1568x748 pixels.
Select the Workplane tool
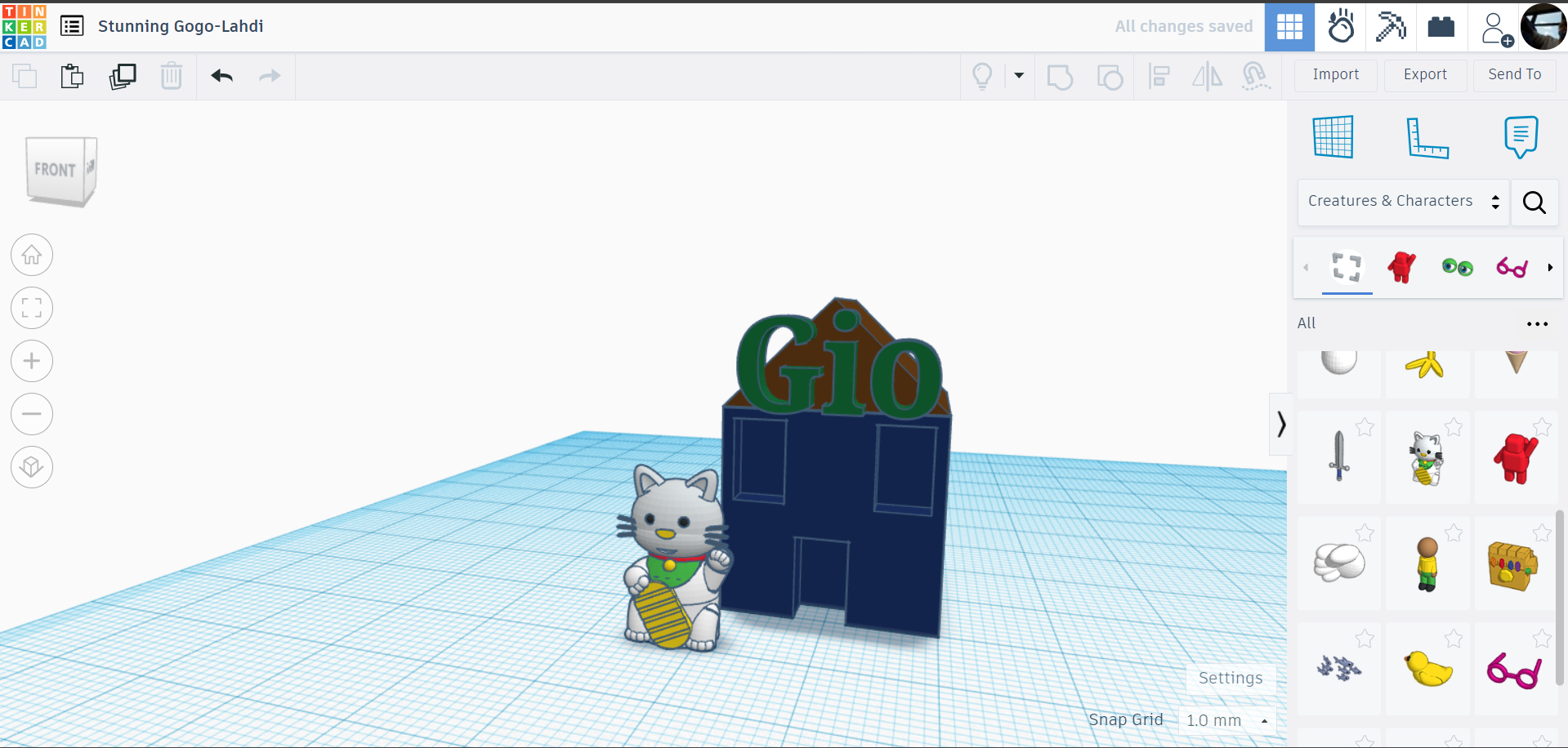click(1333, 136)
